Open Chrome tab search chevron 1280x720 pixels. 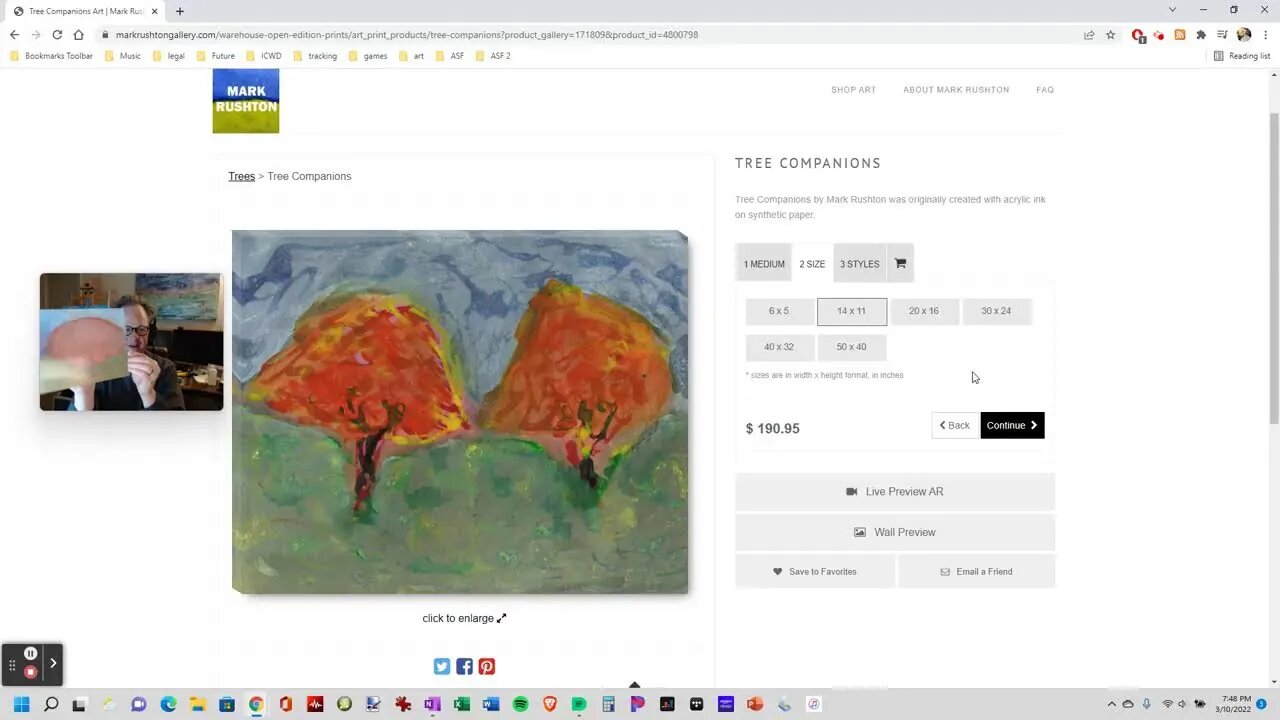[1172, 10]
